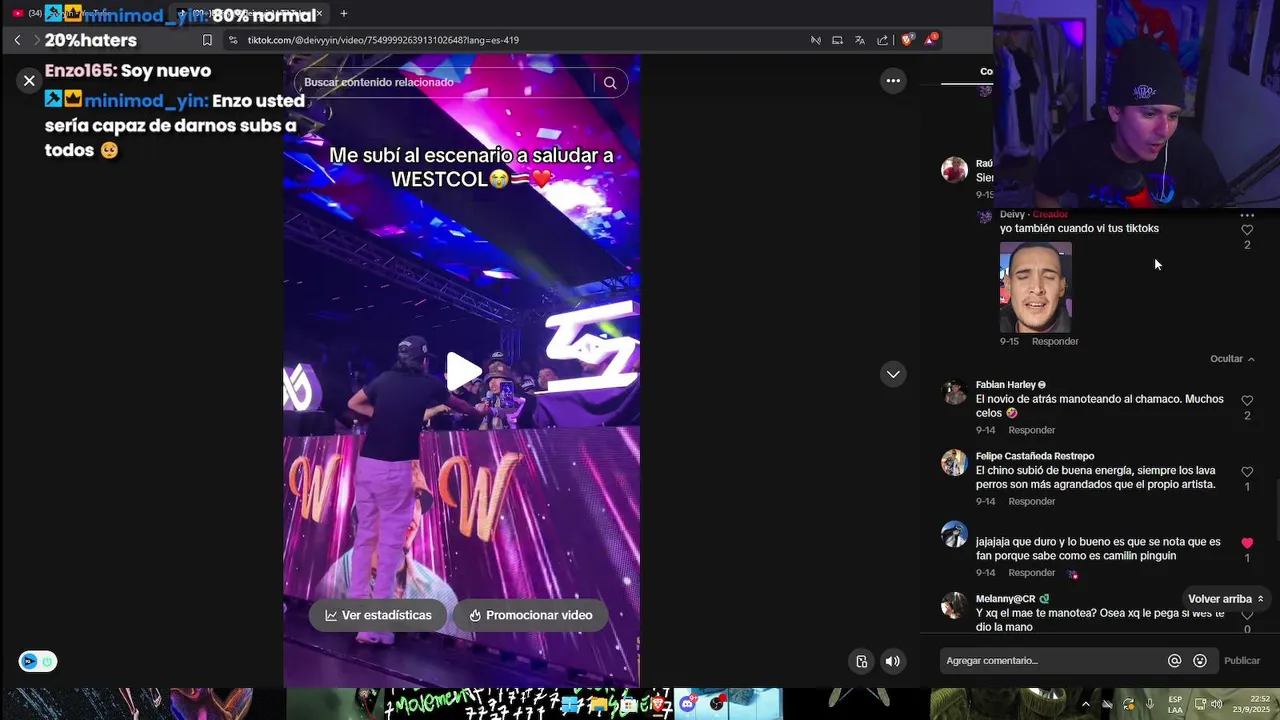1280x720 pixels.
Task: Open Brave Shields lion icon
Action: (x=908, y=40)
